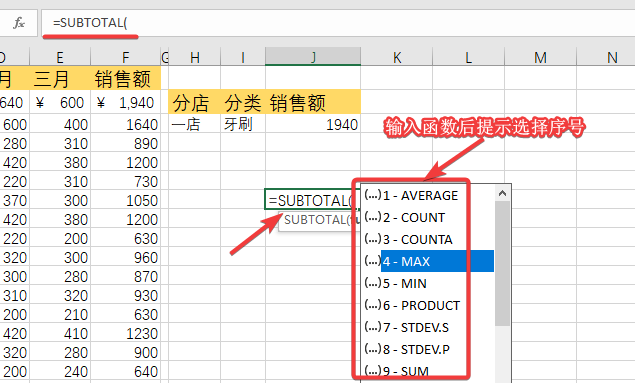Select the 1 - AVERAGE option
635x383 pixels.
tap(428, 196)
